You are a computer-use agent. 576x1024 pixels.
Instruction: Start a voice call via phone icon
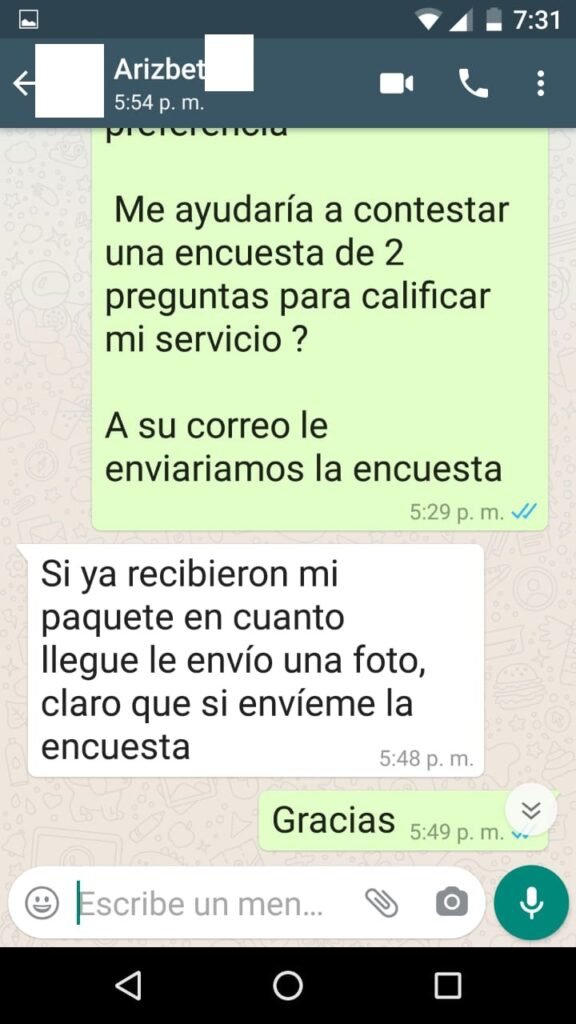(473, 84)
